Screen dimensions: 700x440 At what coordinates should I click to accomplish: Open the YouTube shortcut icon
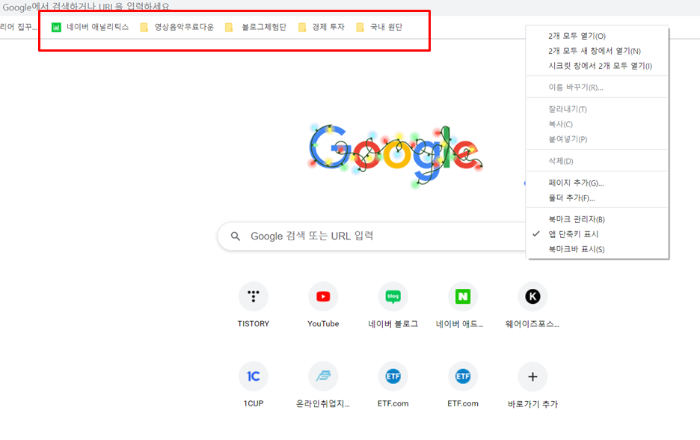tap(323, 296)
